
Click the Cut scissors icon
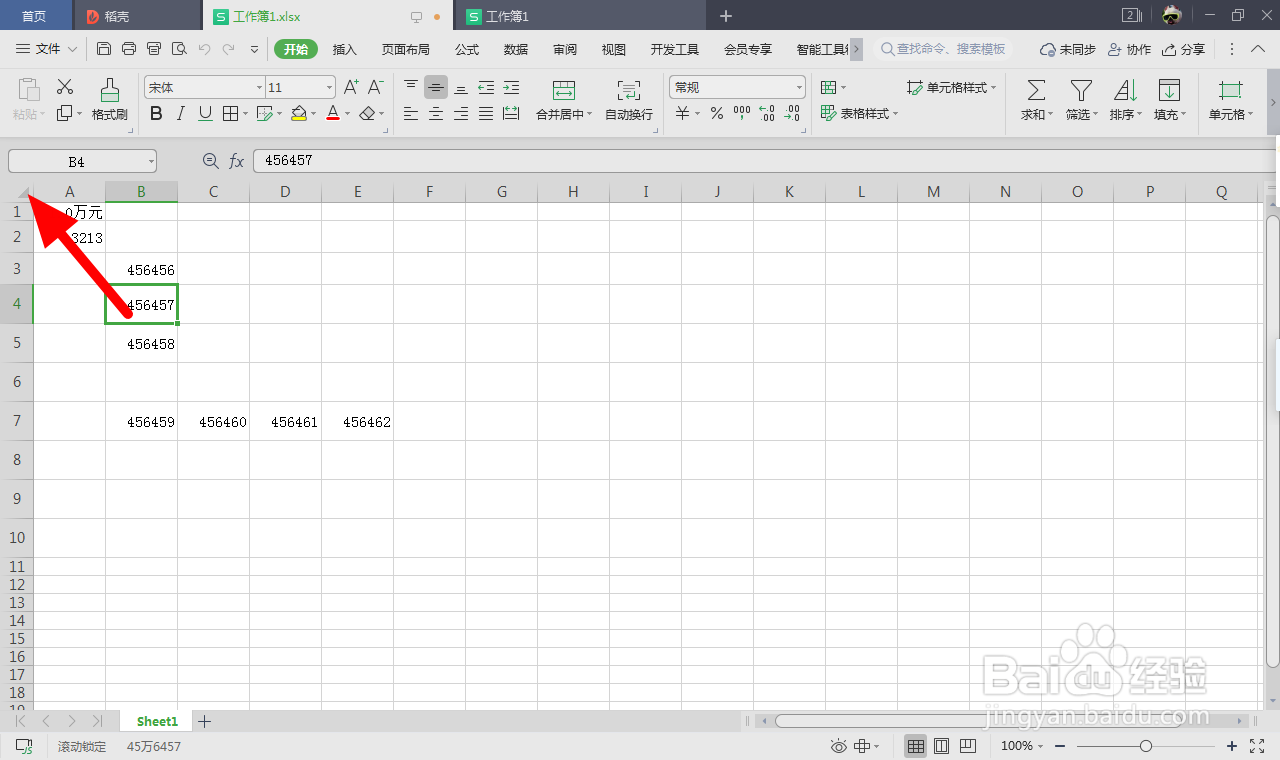point(65,87)
